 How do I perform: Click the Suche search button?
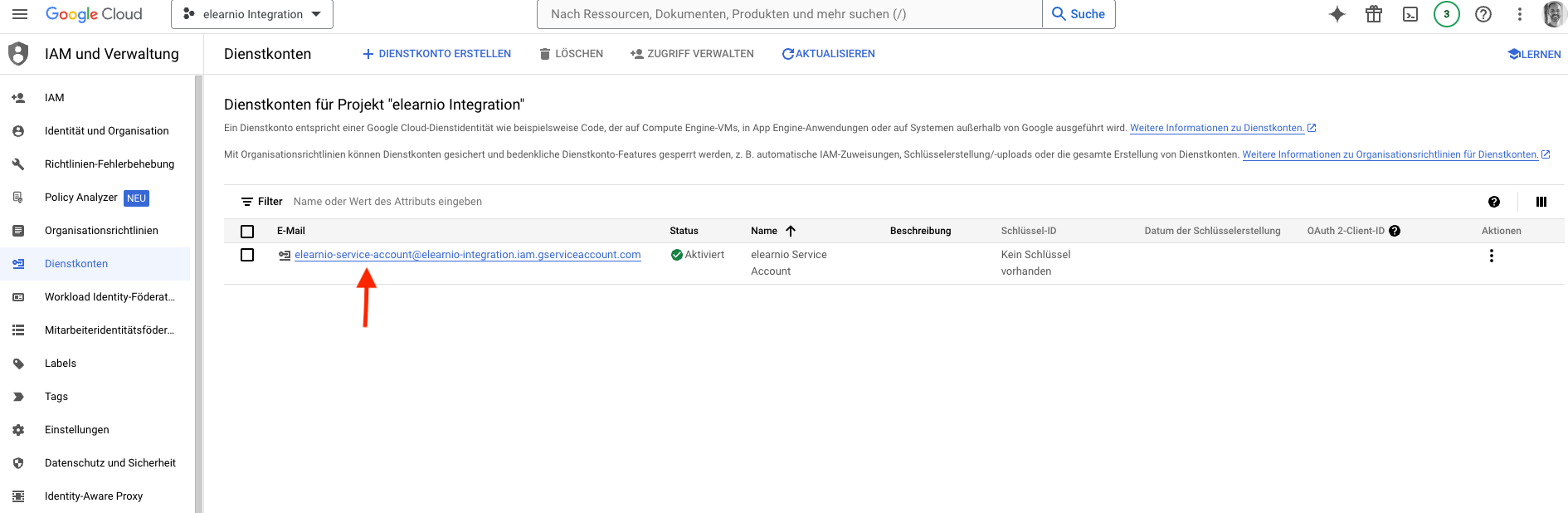click(1079, 14)
